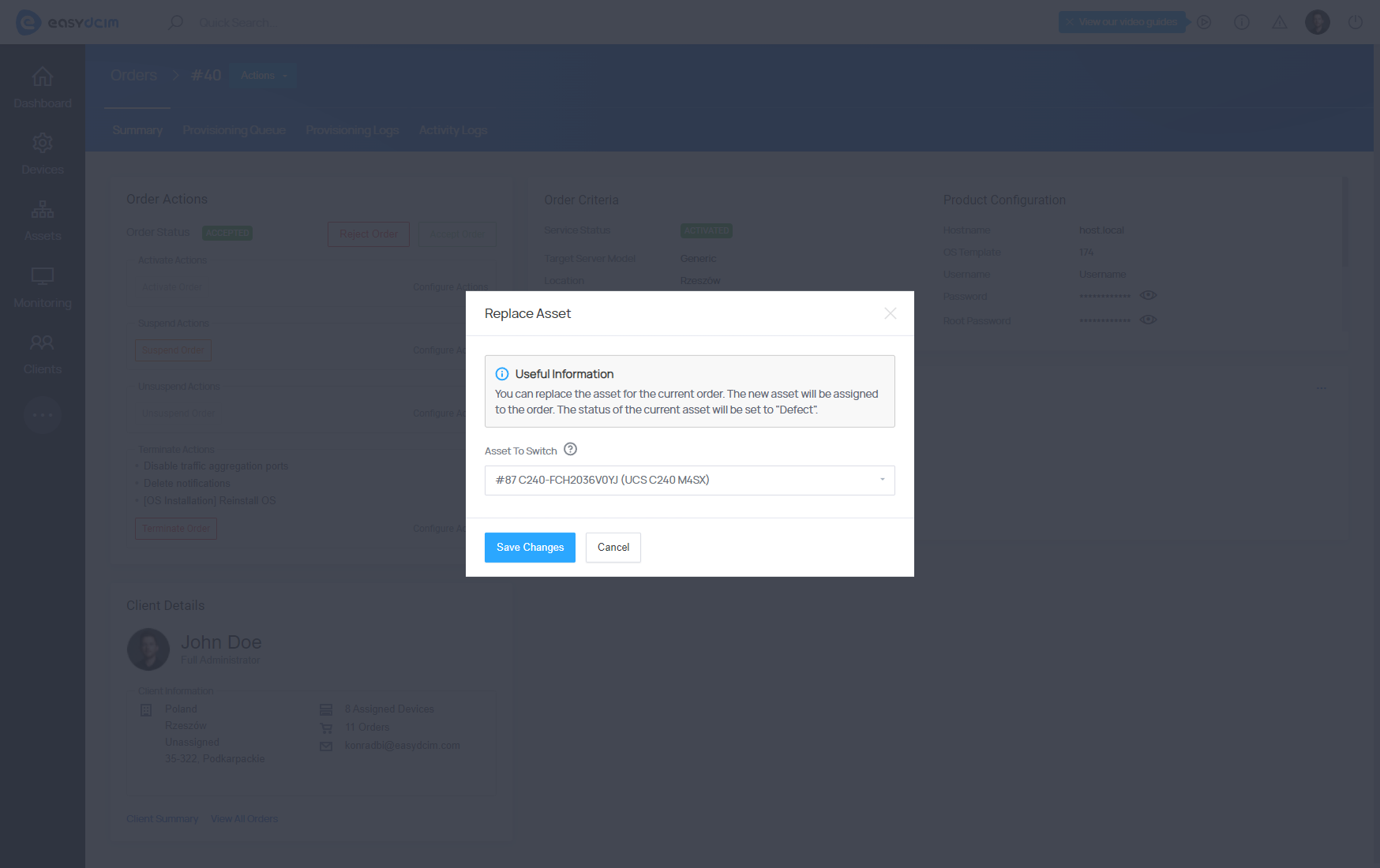Open the video guides play icon
The width and height of the screenshot is (1380, 868).
[1204, 22]
